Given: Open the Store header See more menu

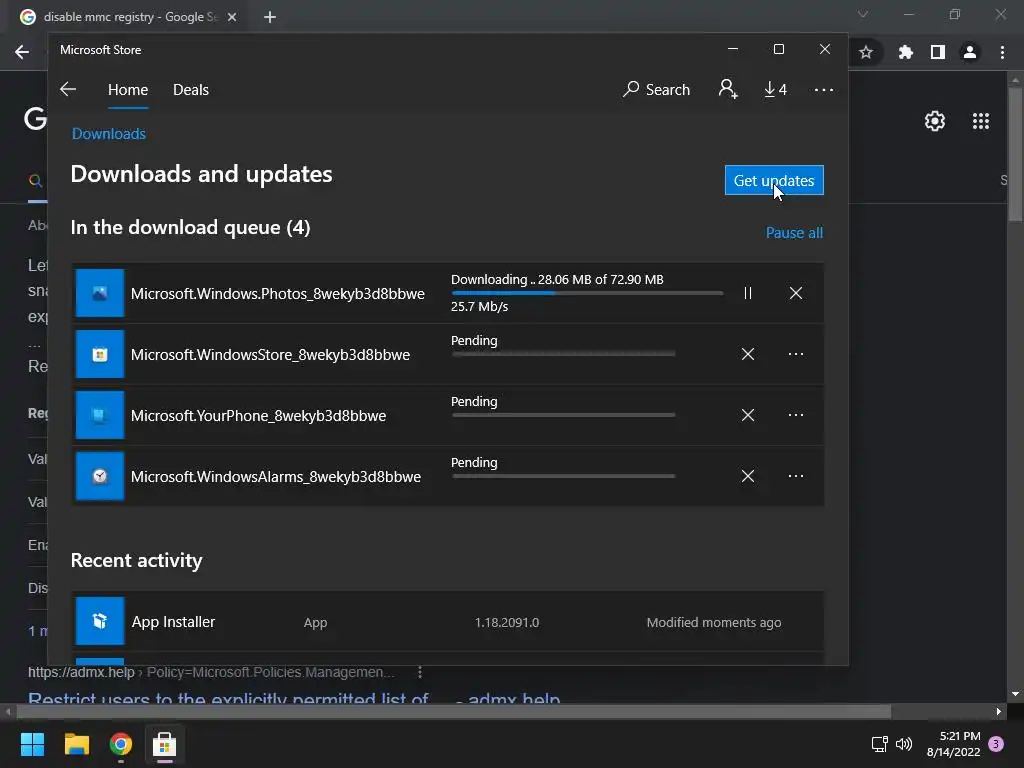Looking at the screenshot, I should [x=824, y=89].
